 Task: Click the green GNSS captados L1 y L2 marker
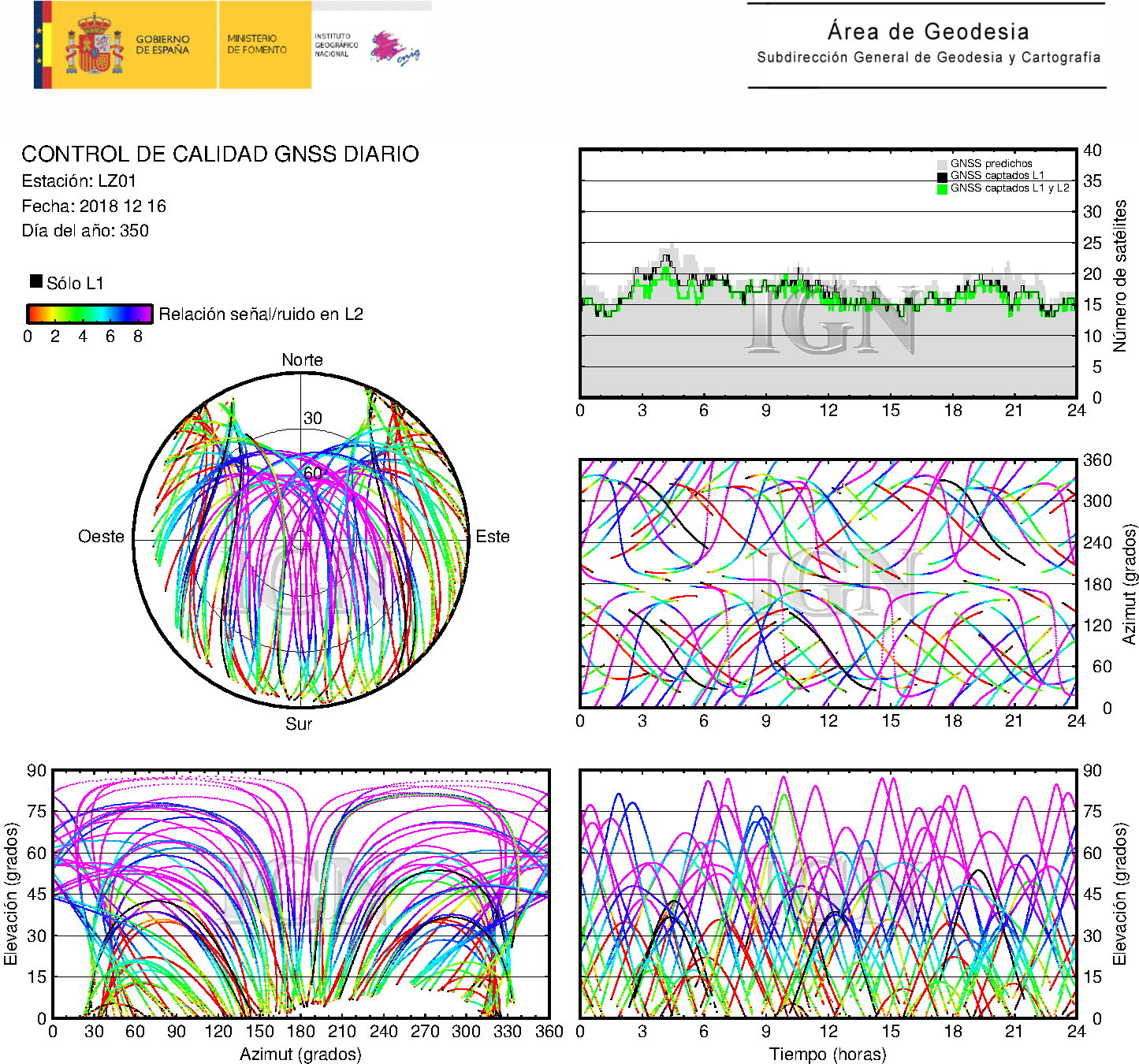[x=942, y=188]
